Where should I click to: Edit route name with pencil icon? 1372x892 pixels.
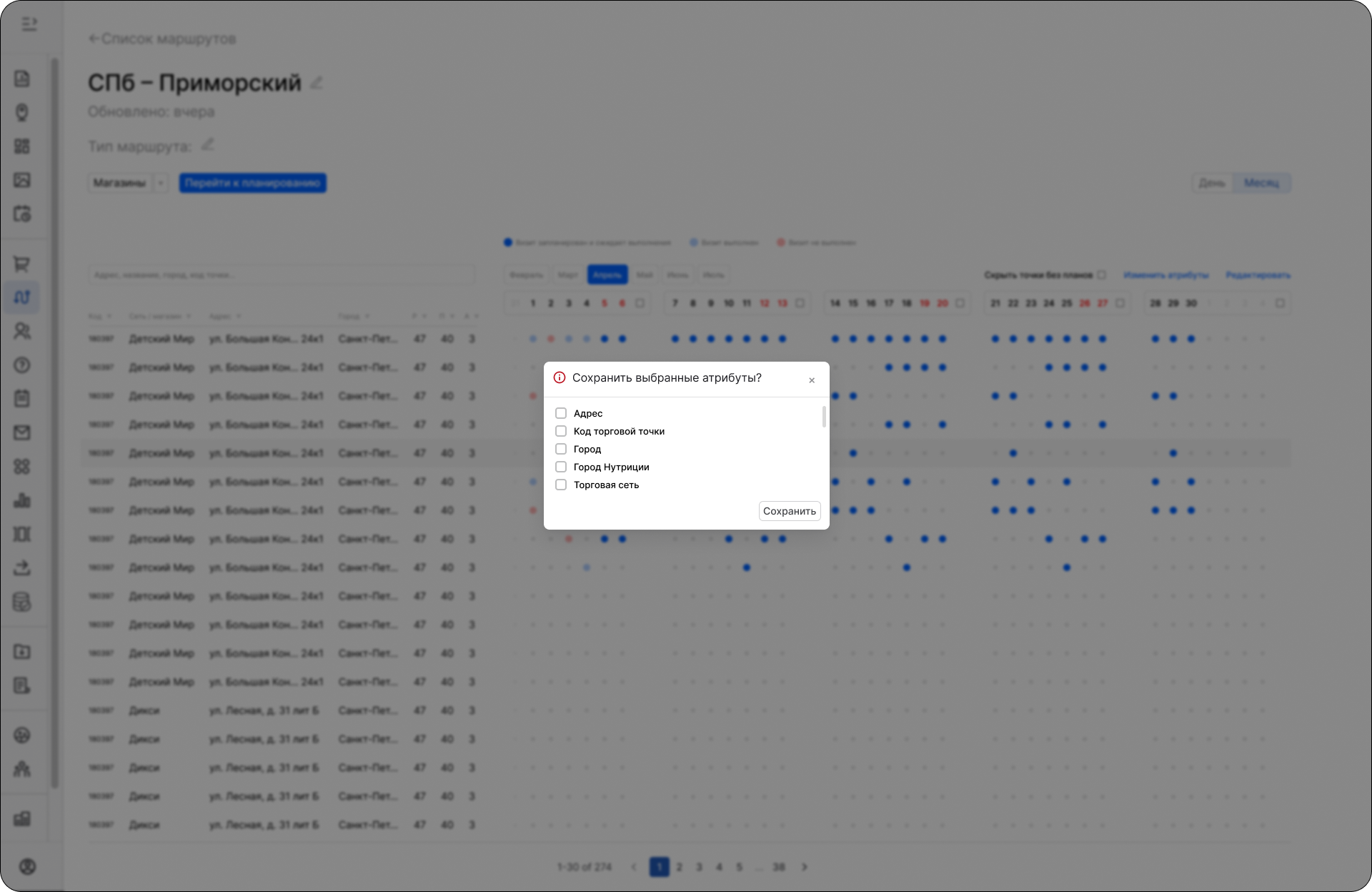pyautogui.click(x=317, y=83)
